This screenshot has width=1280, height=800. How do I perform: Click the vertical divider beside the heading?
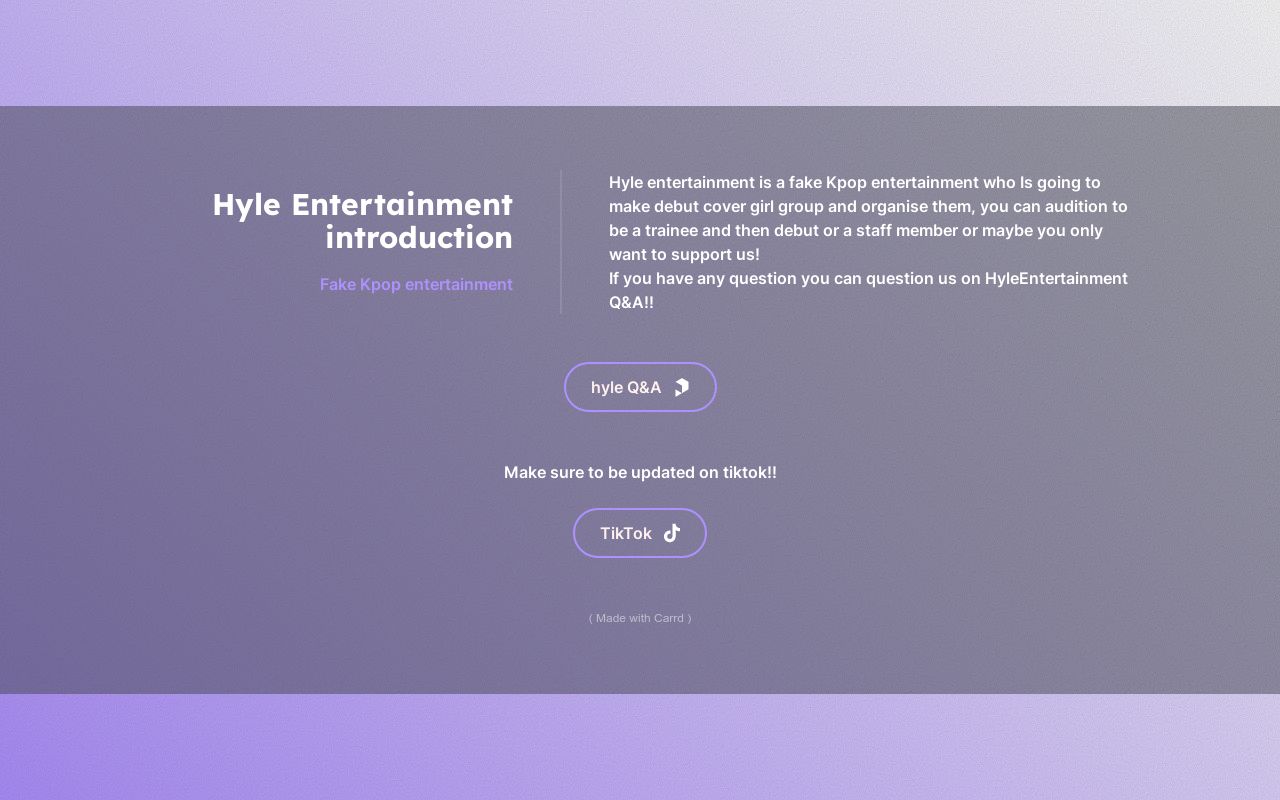(x=561, y=241)
